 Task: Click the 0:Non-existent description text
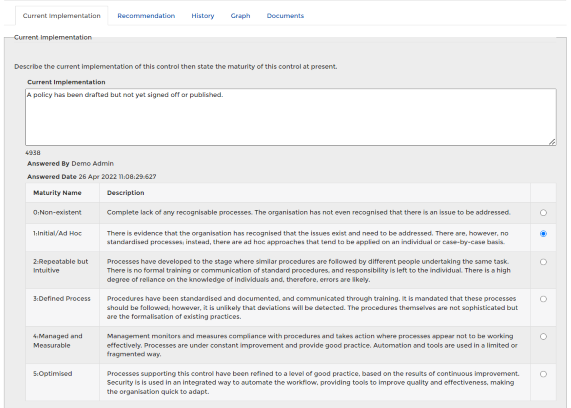309,212
